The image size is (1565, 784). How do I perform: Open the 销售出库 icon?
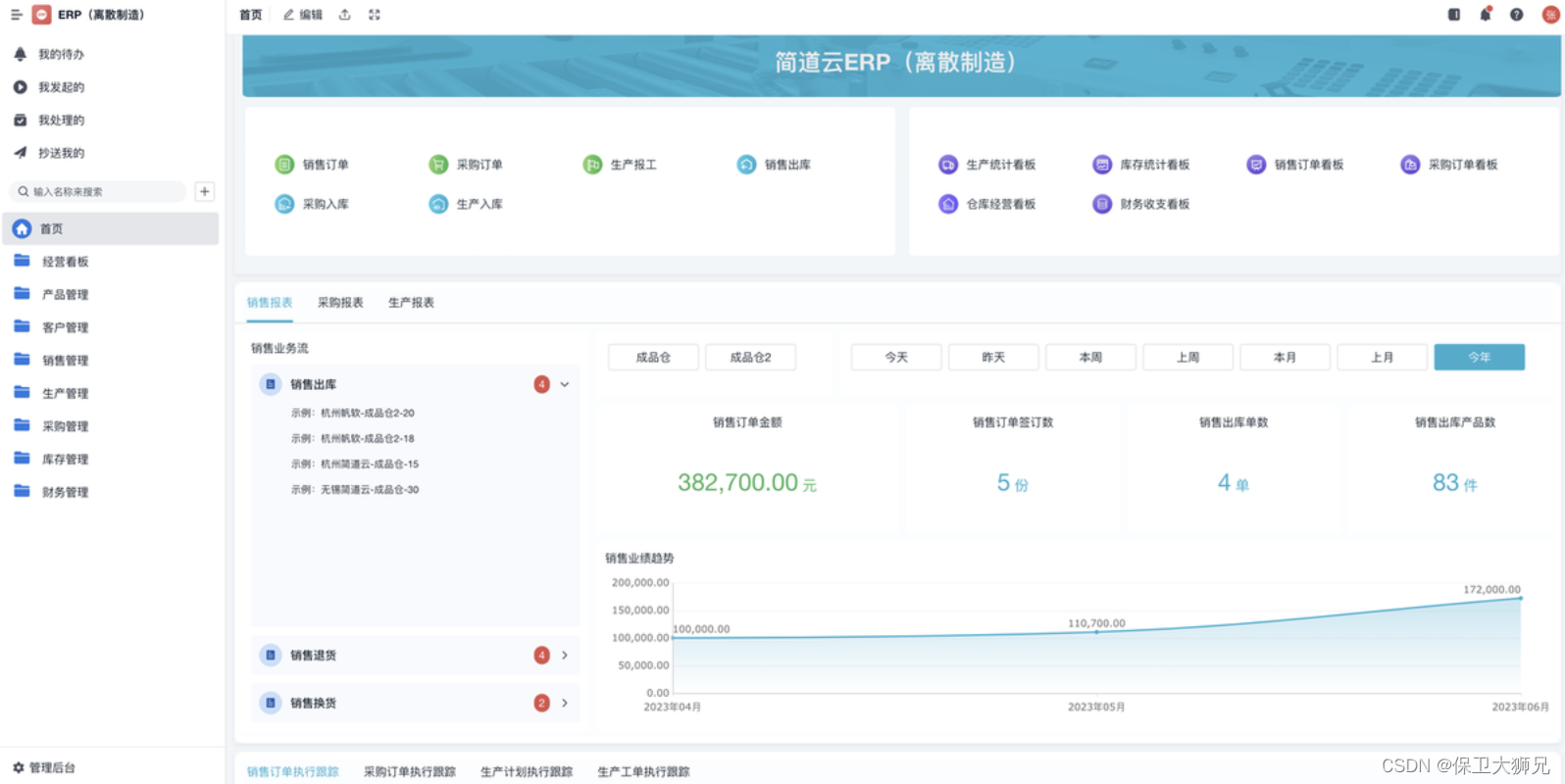click(746, 165)
